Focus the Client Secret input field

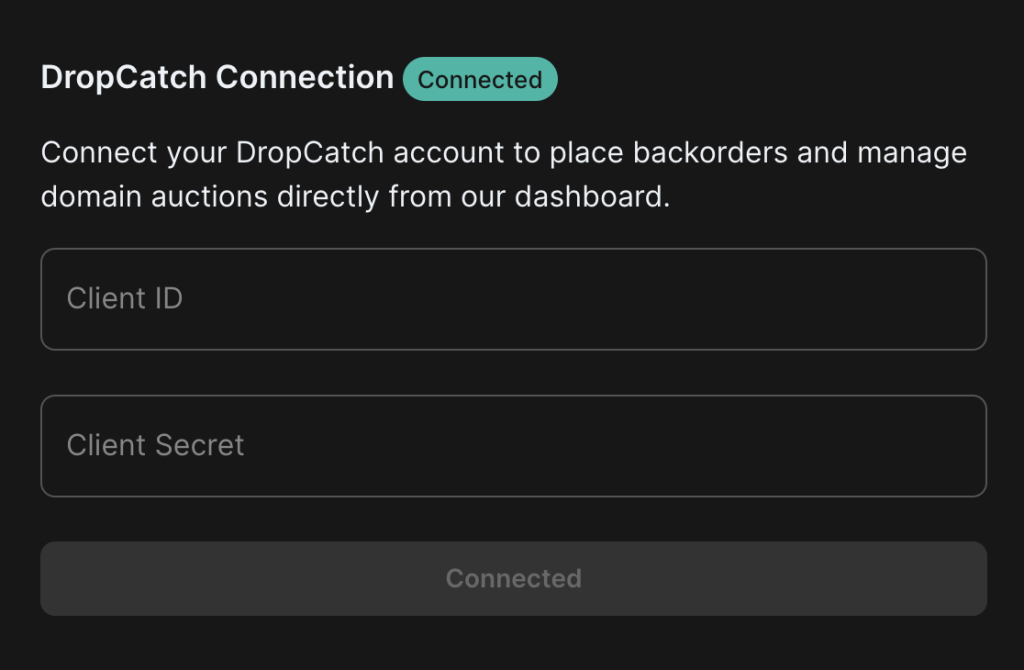click(x=513, y=446)
